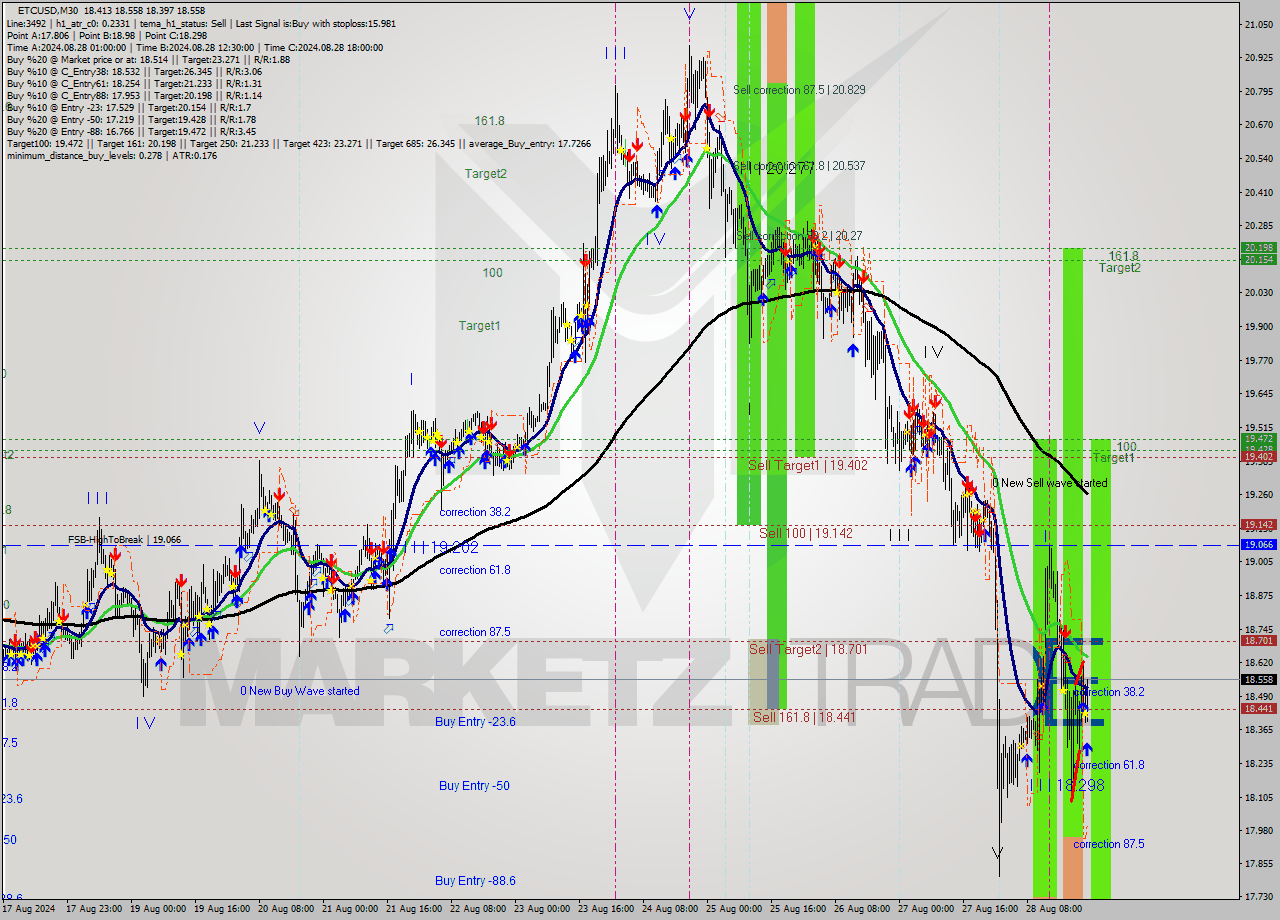Click the black 18.558 current price tag
The image size is (1280, 920).
(1258, 679)
